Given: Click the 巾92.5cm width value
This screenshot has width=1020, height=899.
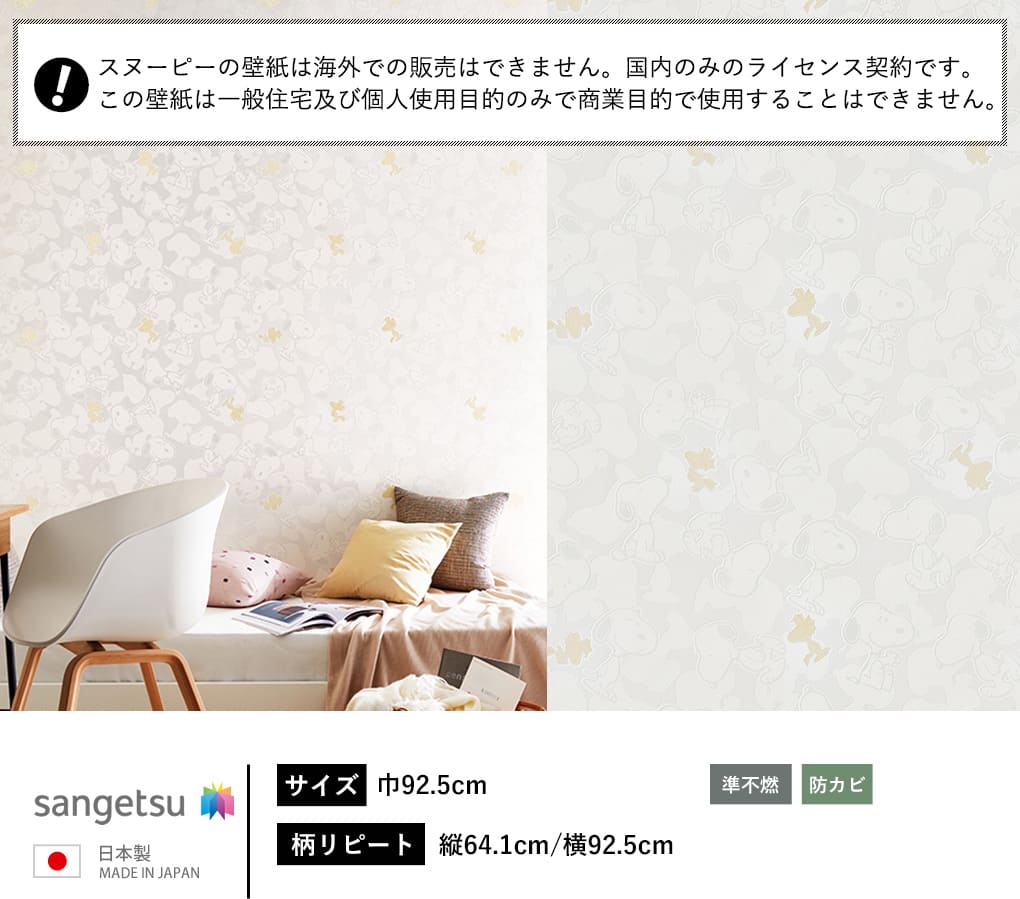Looking at the screenshot, I should pos(432,785).
